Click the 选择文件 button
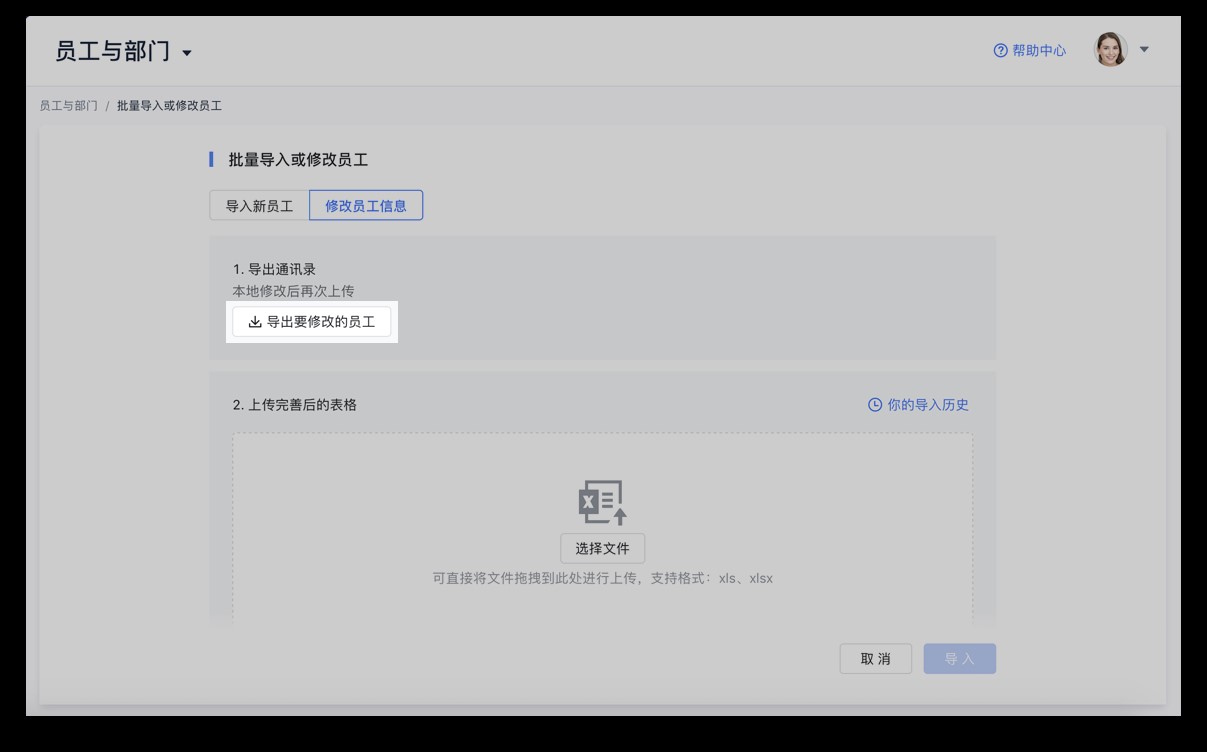The image size is (1207, 752). point(603,548)
